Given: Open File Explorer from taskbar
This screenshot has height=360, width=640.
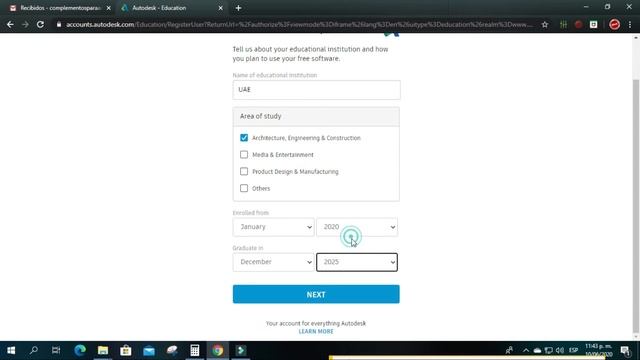Looking at the screenshot, I should coord(103,350).
